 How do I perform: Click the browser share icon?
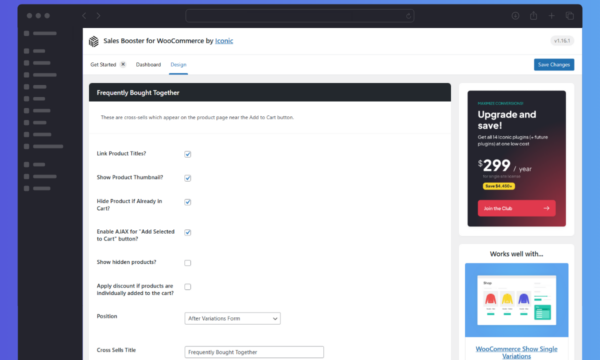tap(533, 16)
